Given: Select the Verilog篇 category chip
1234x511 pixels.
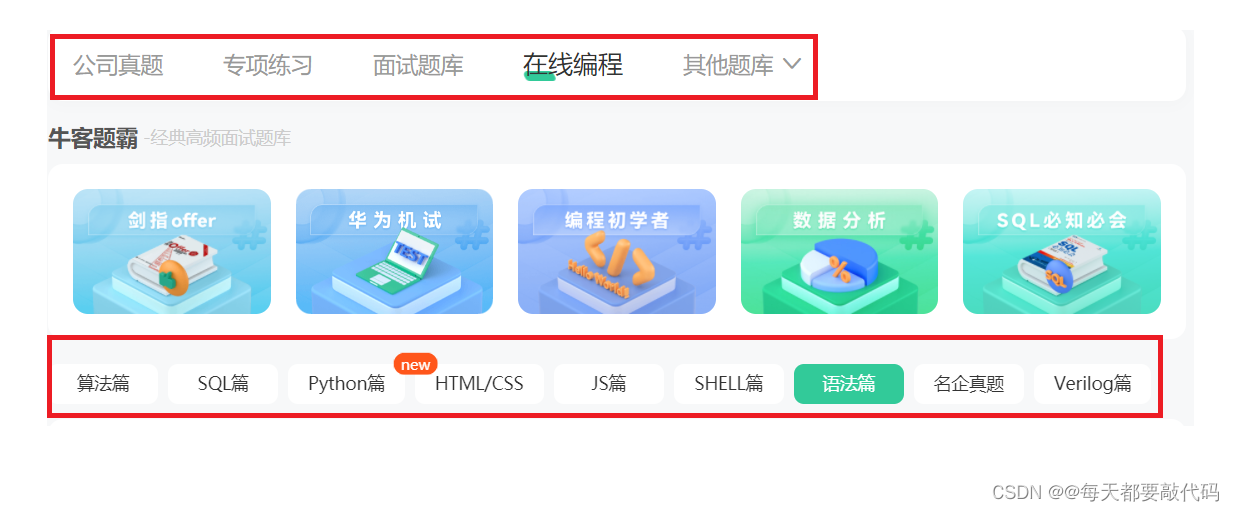Looking at the screenshot, I should pos(1093,383).
